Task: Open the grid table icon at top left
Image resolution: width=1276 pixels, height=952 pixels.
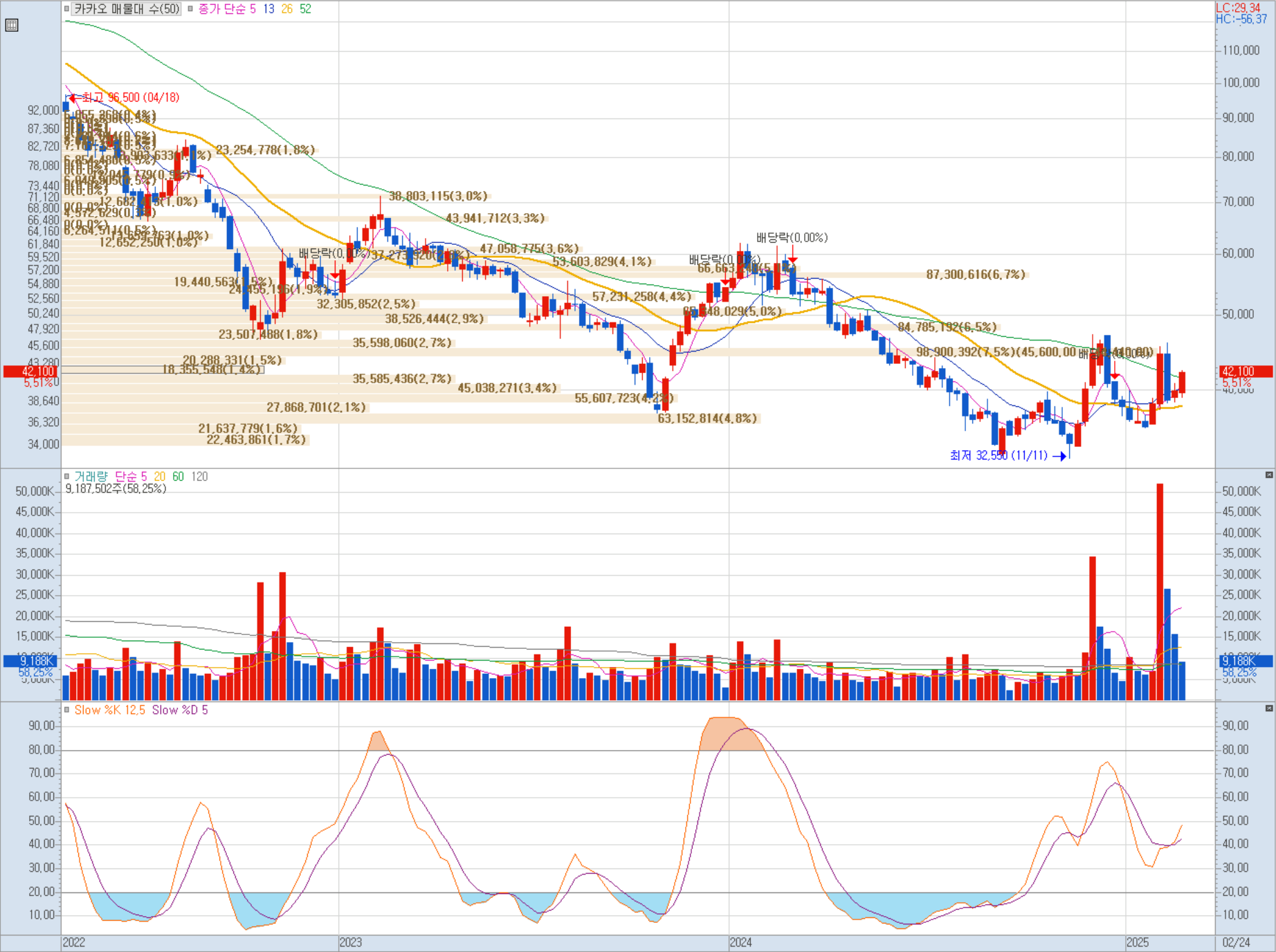Action: tap(11, 26)
